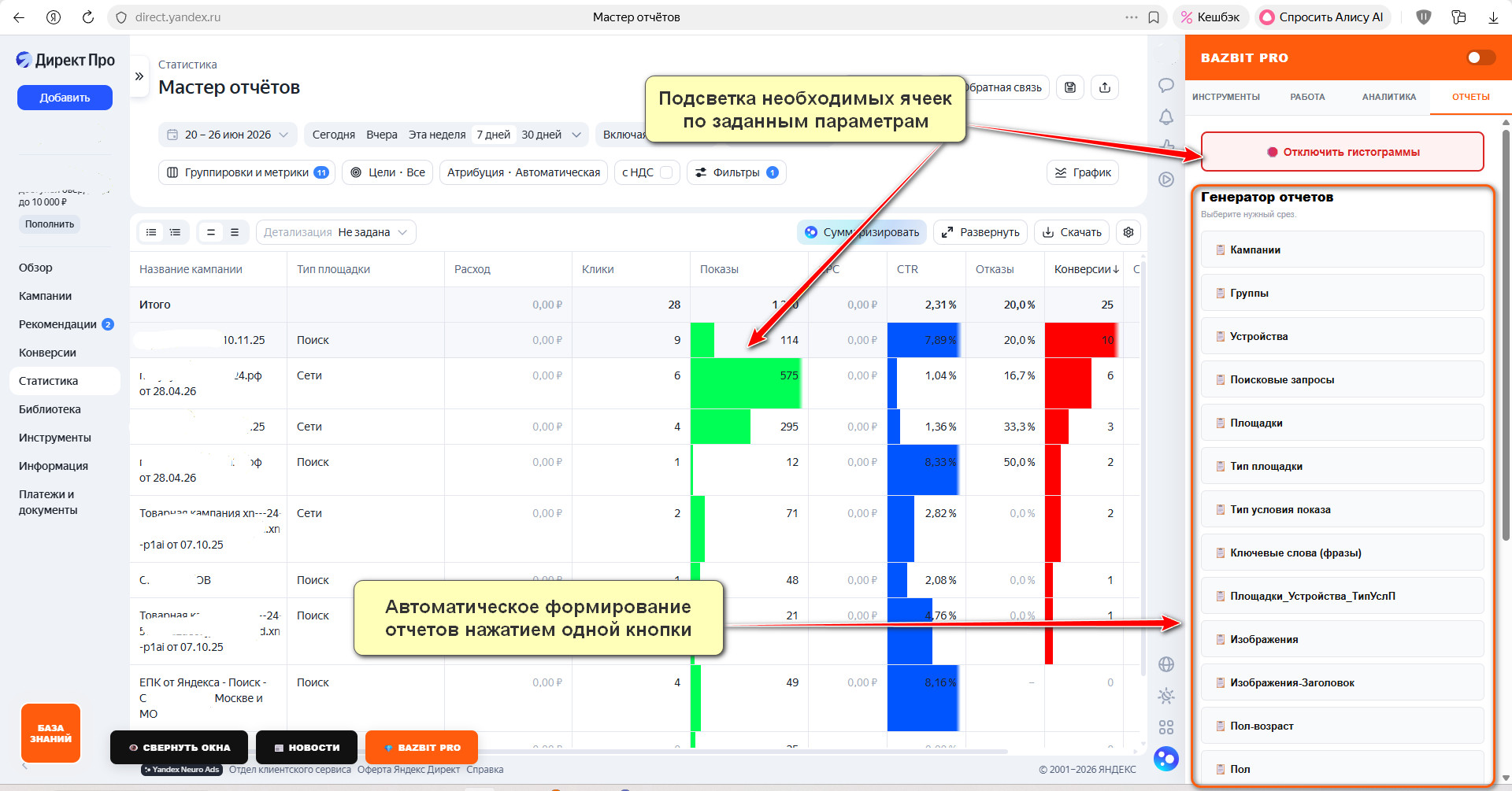This screenshot has height=791, width=1512.
Task: Open the Детализация dropdown
Action: pyautogui.click(x=336, y=232)
